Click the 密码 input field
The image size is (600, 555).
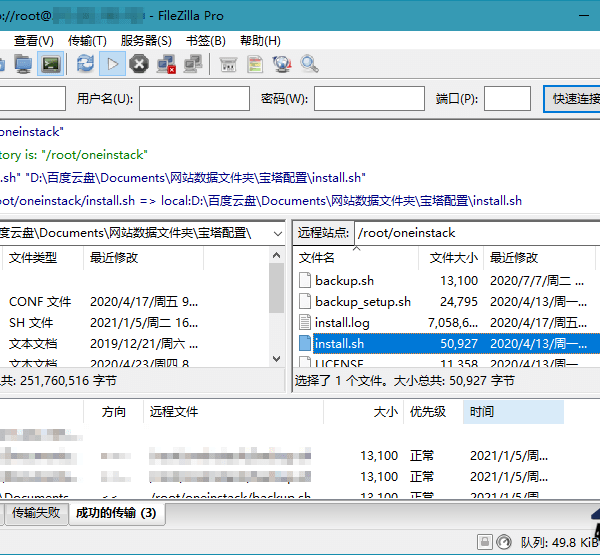pyautogui.click(x=369, y=98)
